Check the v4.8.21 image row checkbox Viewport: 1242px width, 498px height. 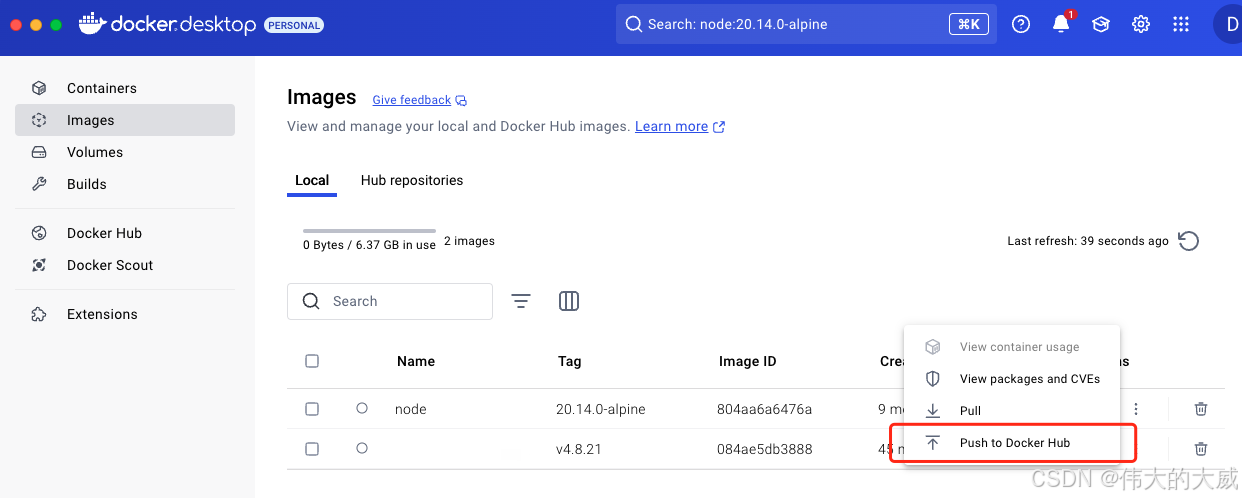312,449
